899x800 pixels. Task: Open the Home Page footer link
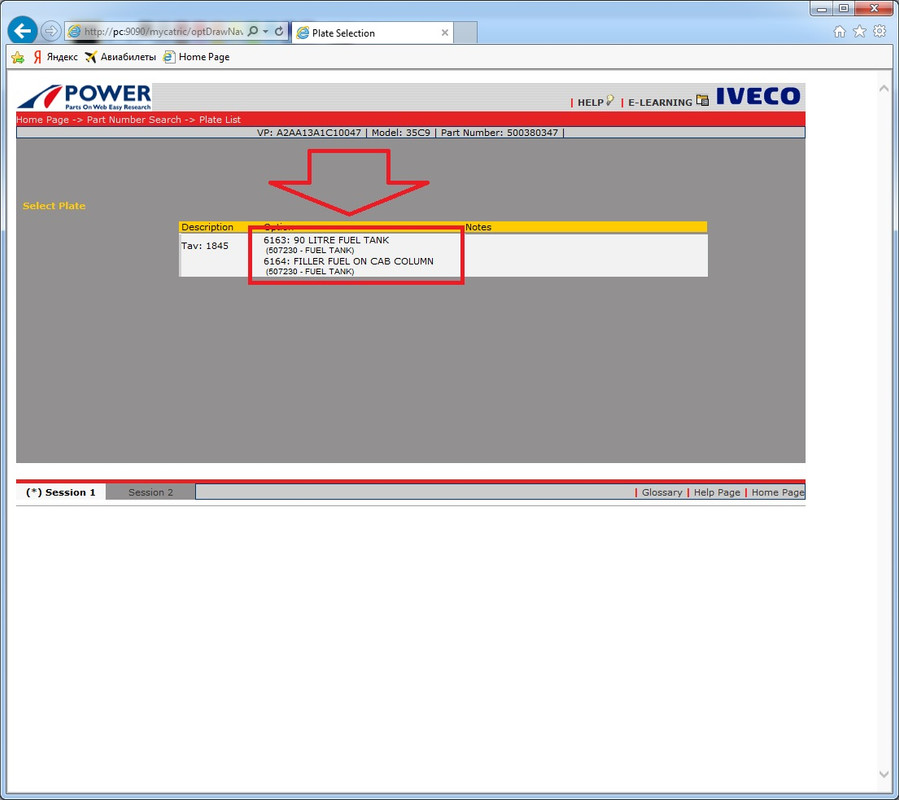point(777,492)
